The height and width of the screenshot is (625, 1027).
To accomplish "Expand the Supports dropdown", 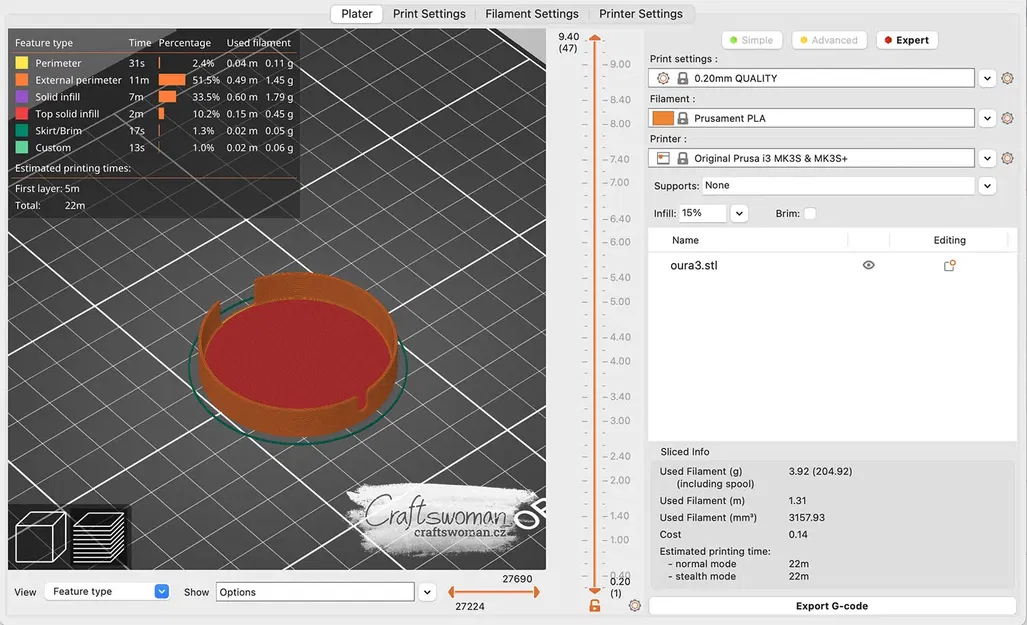I will coord(987,186).
